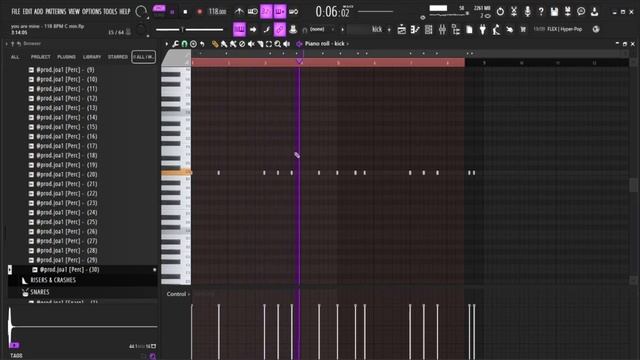
Task: Open the Mixer view icon
Action: point(442,29)
